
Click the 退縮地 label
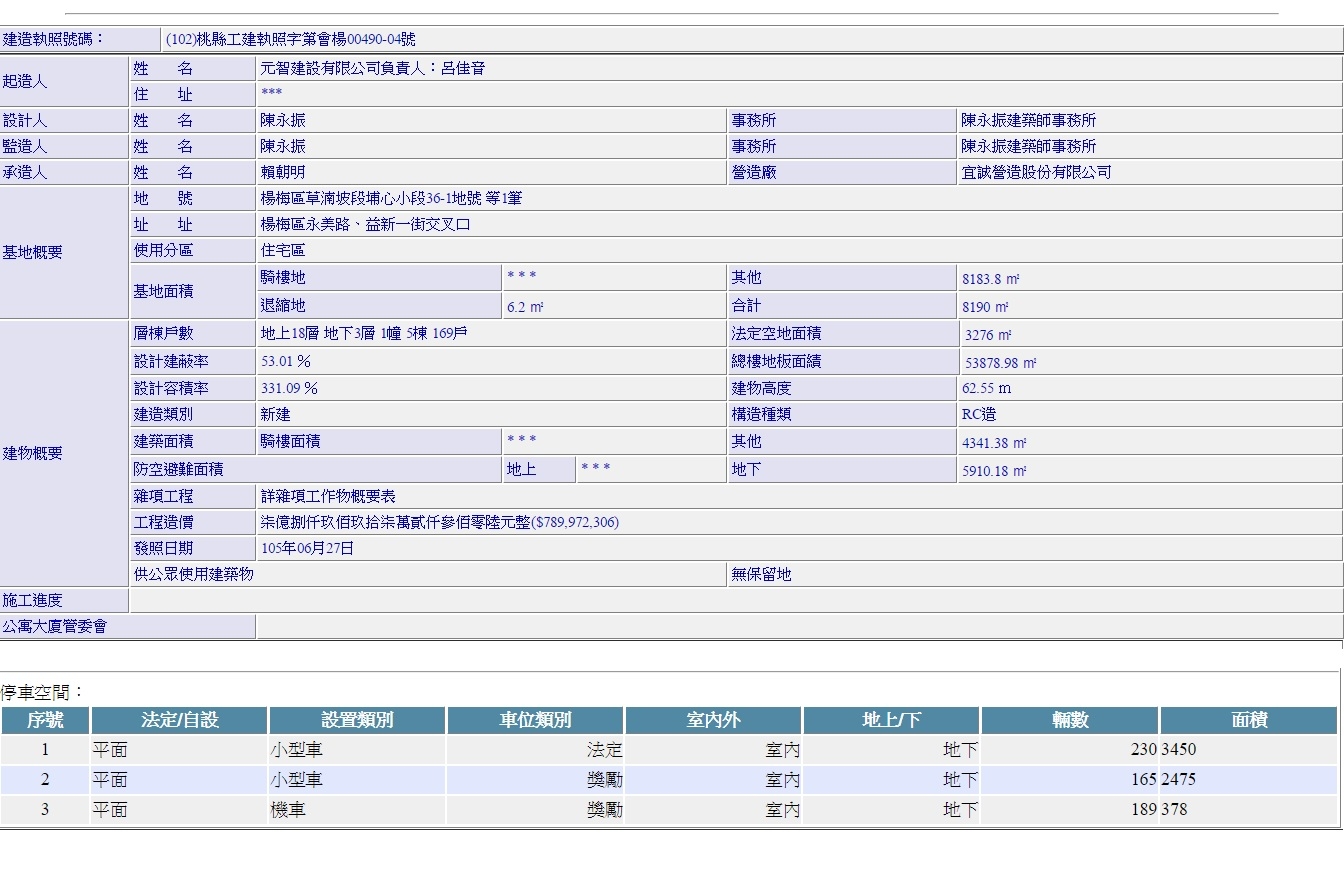(x=283, y=305)
